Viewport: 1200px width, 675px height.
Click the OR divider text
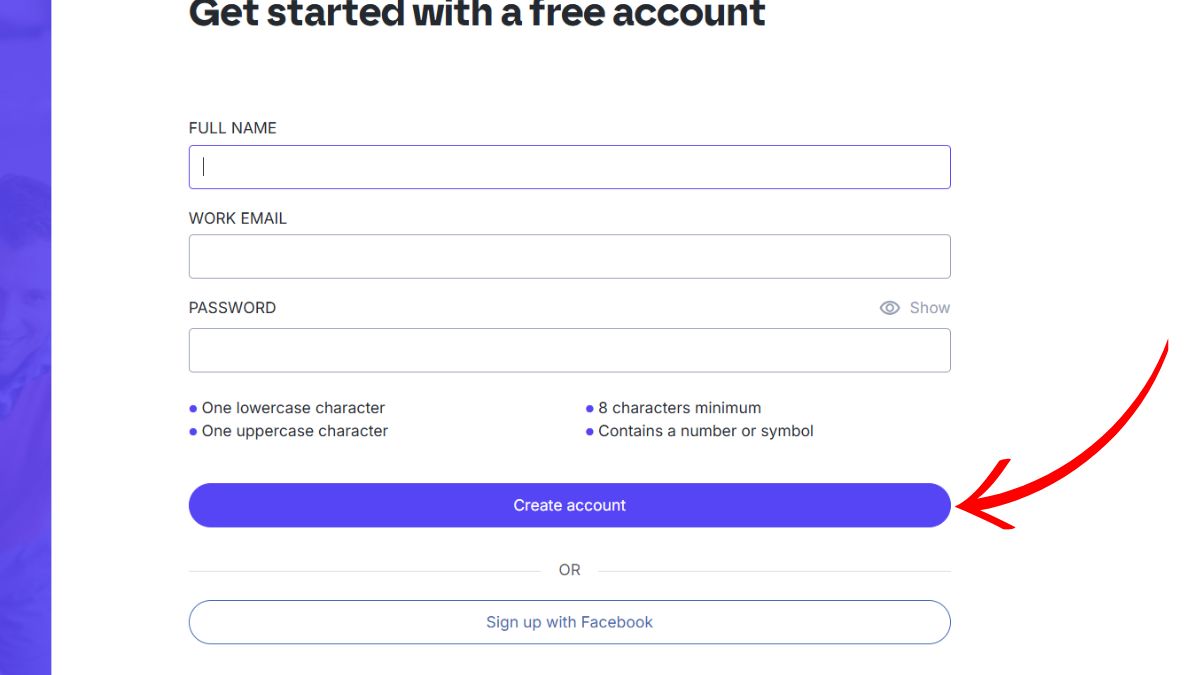(569, 570)
